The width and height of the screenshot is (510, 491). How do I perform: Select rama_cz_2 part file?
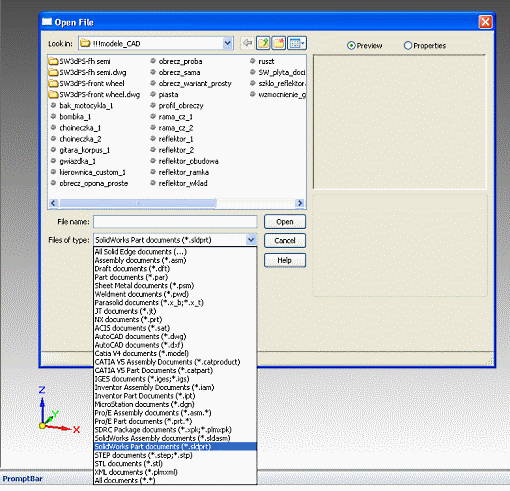coord(171,128)
